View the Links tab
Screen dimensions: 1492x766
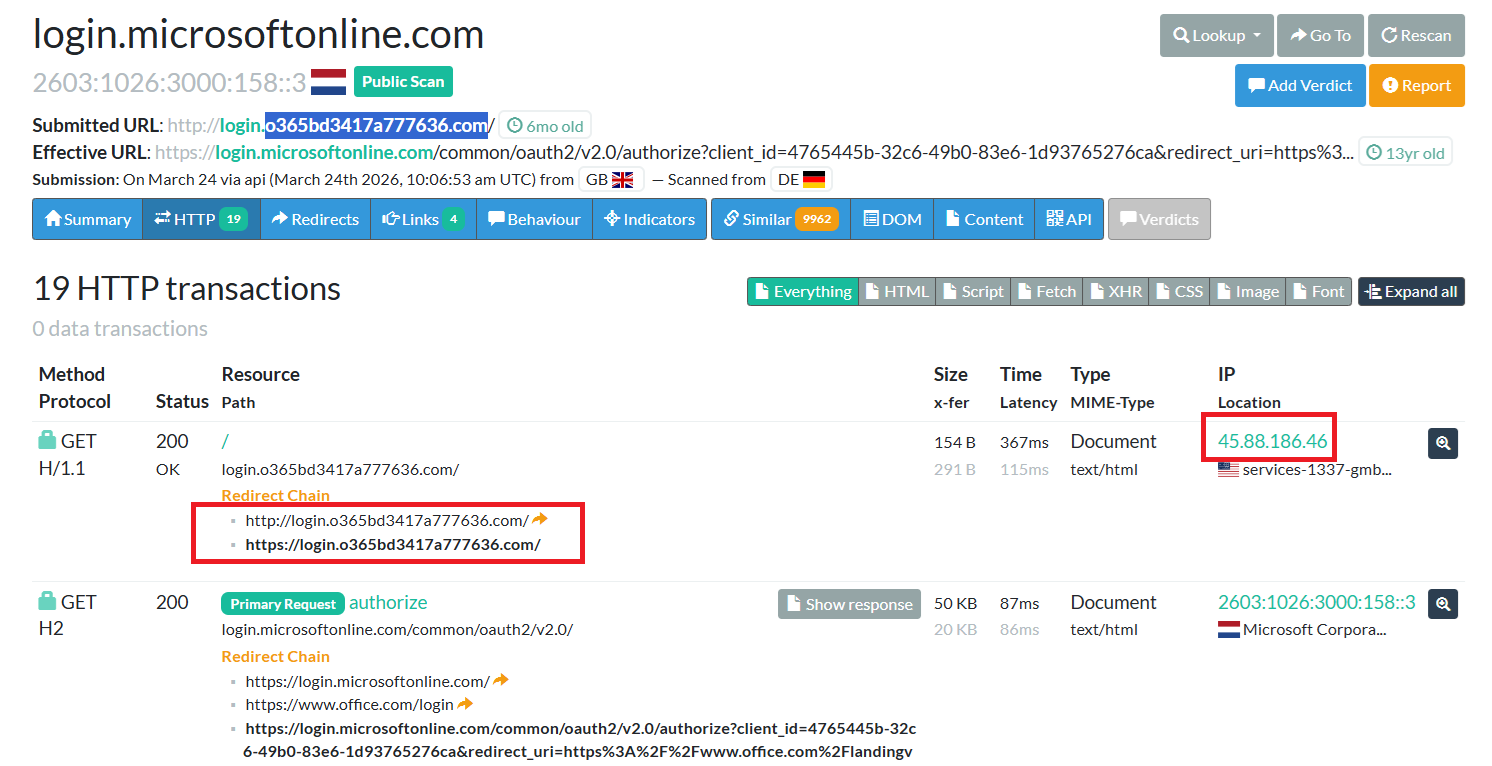pos(423,219)
